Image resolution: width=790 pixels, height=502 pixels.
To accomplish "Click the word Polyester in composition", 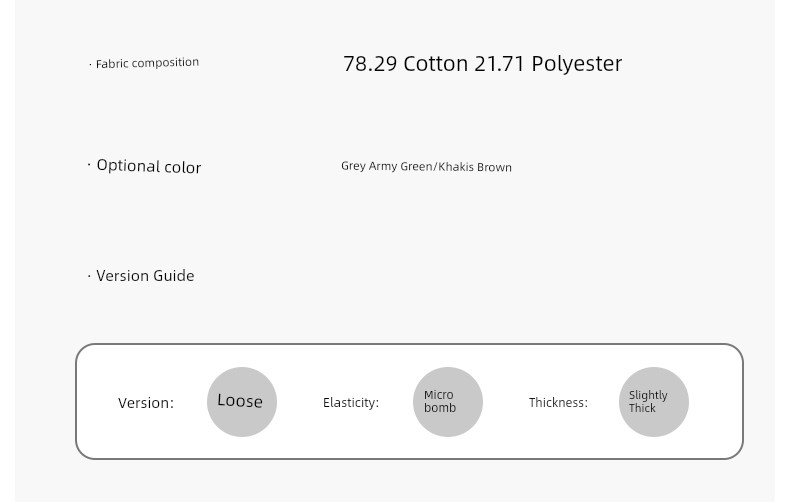I will [577, 64].
